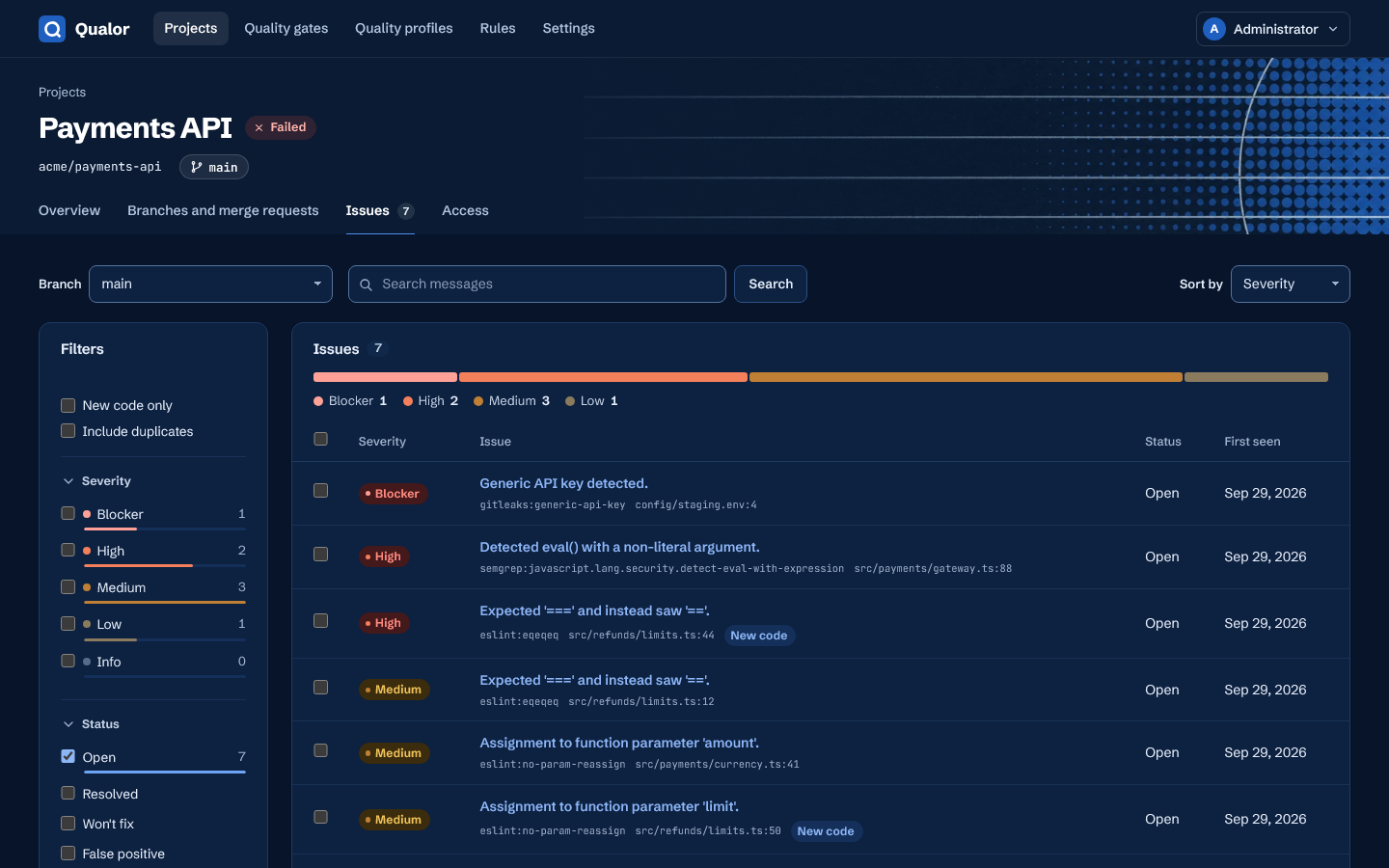Enable Include duplicates checkbox
Image resolution: width=1389 pixels, height=868 pixels.
point(68,431)
